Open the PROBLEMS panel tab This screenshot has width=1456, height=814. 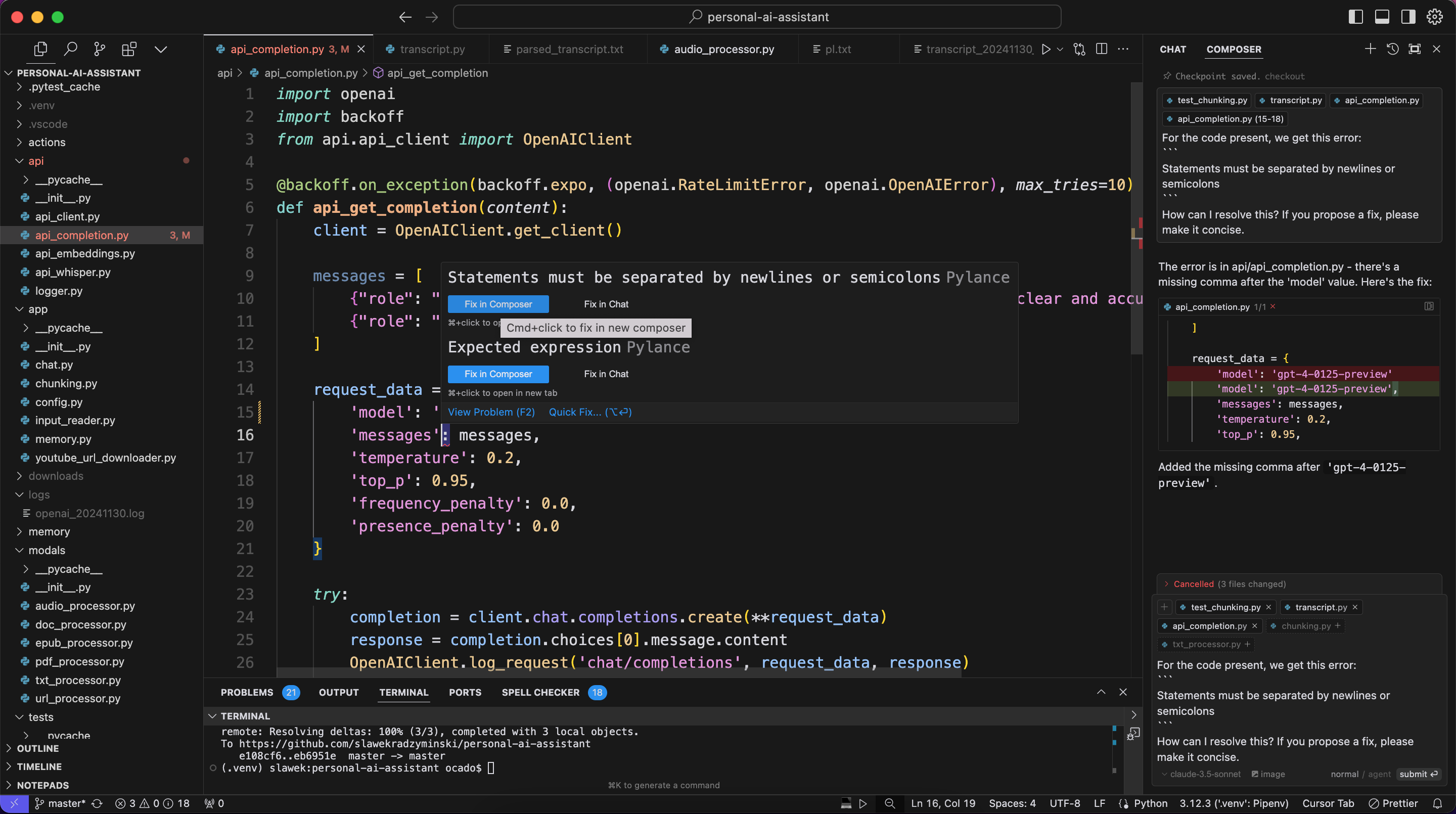(259, 693)
